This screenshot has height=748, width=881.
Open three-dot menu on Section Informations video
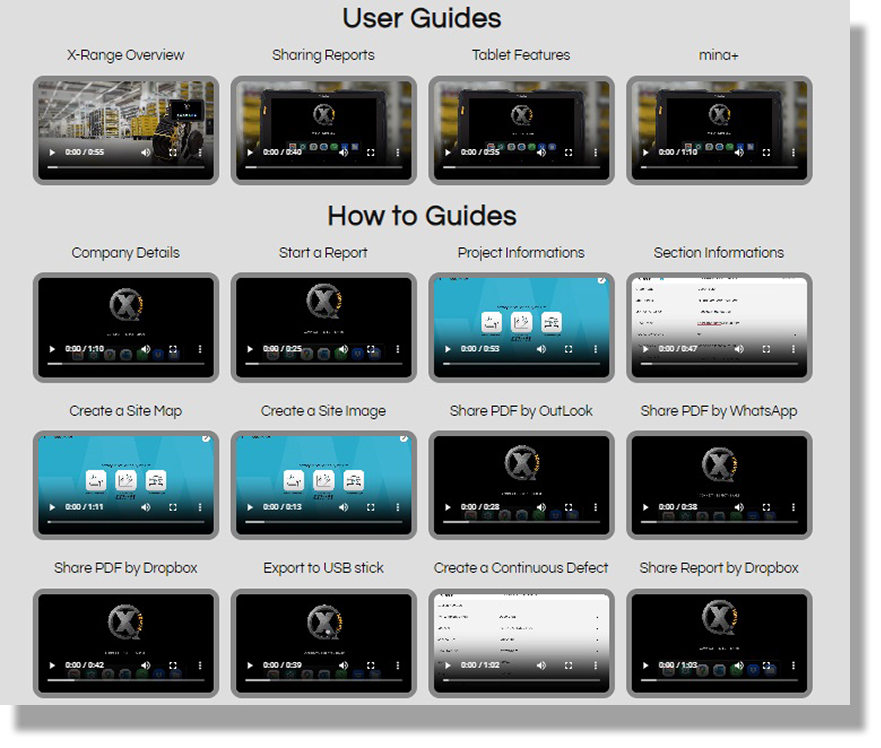coord(794,350)
